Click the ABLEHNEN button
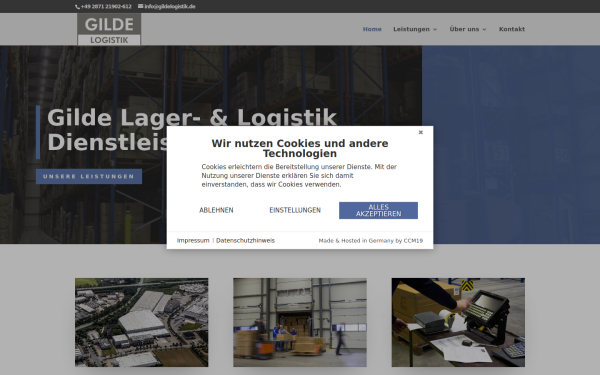Screen dimensions: 600x375 tap(216, 210)
